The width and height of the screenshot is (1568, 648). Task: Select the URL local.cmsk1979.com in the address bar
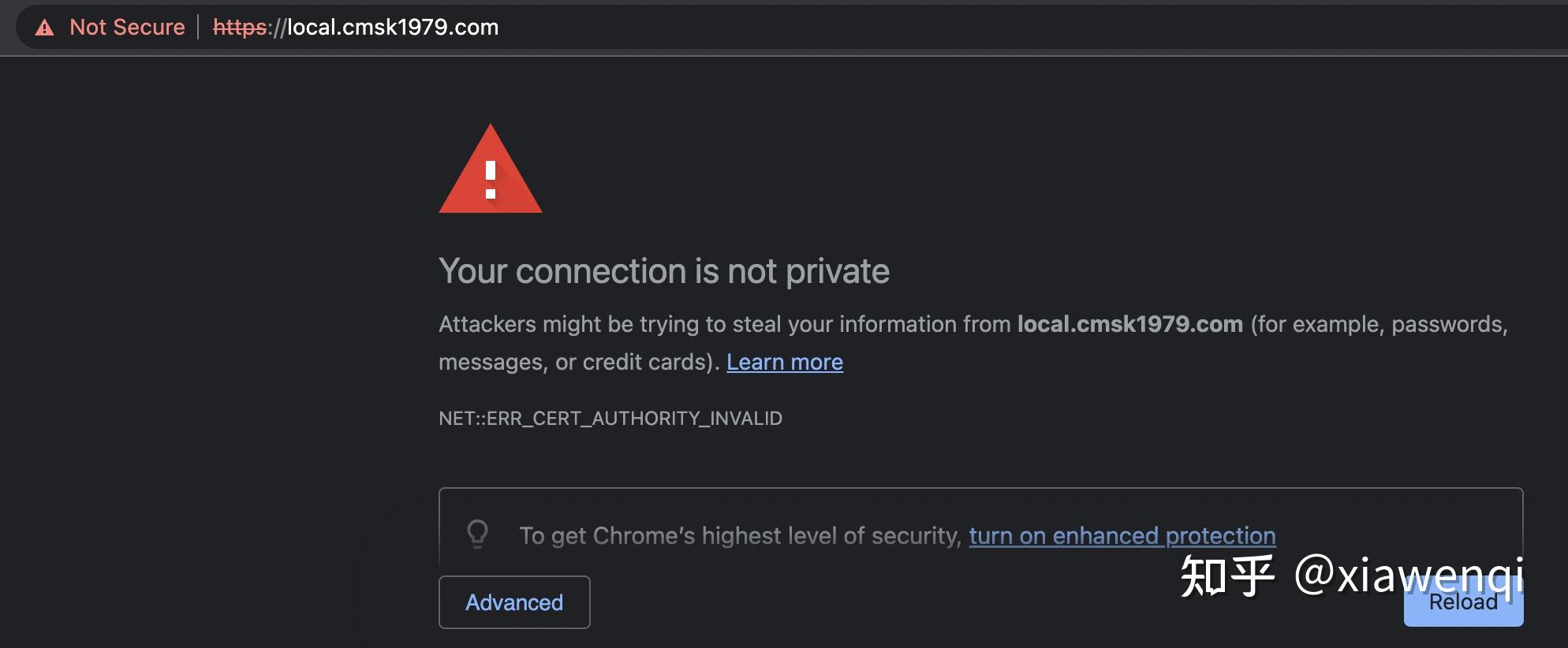click(391, 26)
